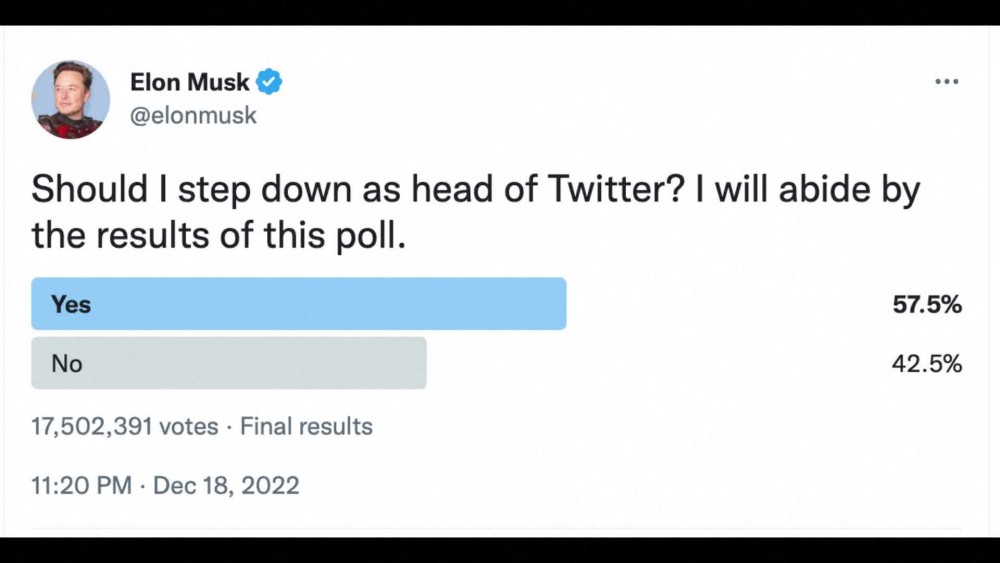Viewport: 1000px width, 563px height.
Task: Click the 42.5% result percentage
Action: click(927, 364)
